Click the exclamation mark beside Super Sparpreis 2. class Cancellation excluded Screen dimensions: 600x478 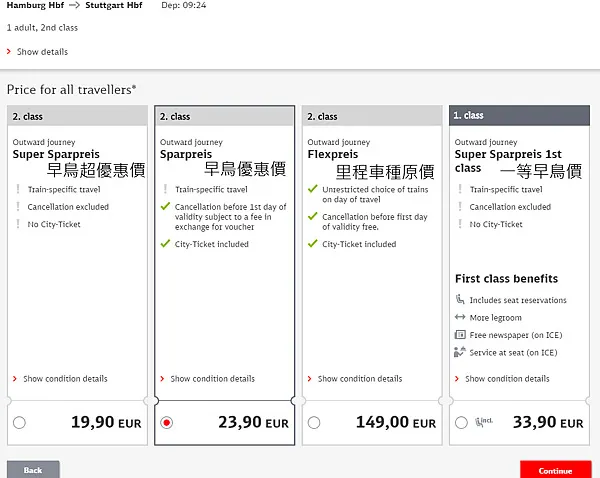18,206
